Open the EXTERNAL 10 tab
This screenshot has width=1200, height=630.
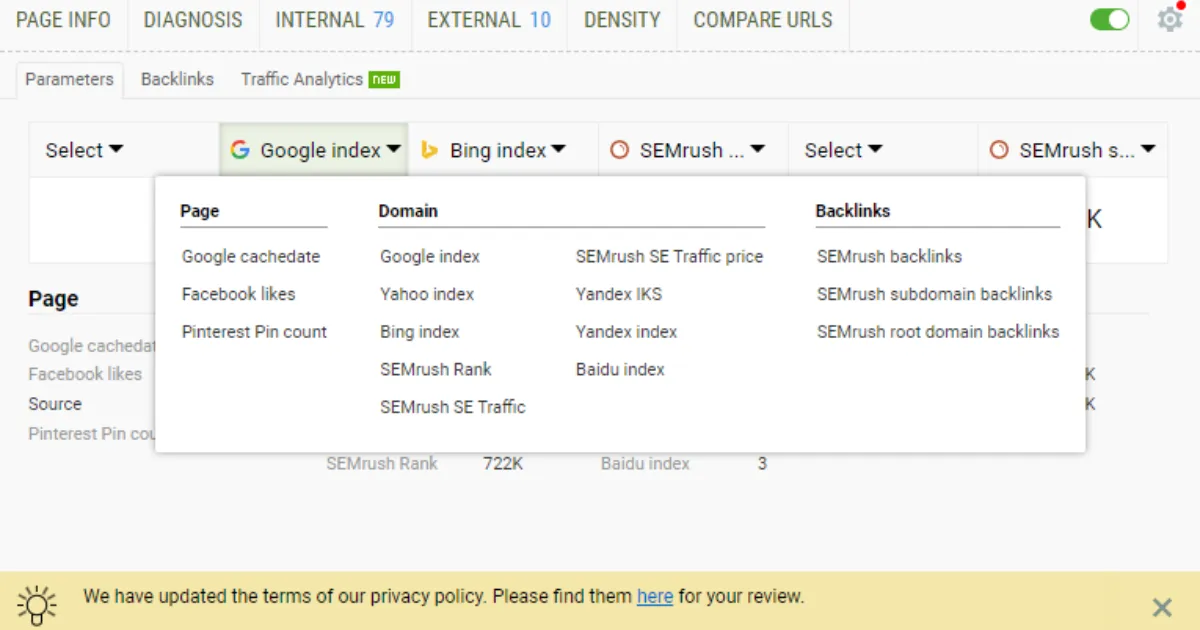pyautogui.click(x=489, y=20)
